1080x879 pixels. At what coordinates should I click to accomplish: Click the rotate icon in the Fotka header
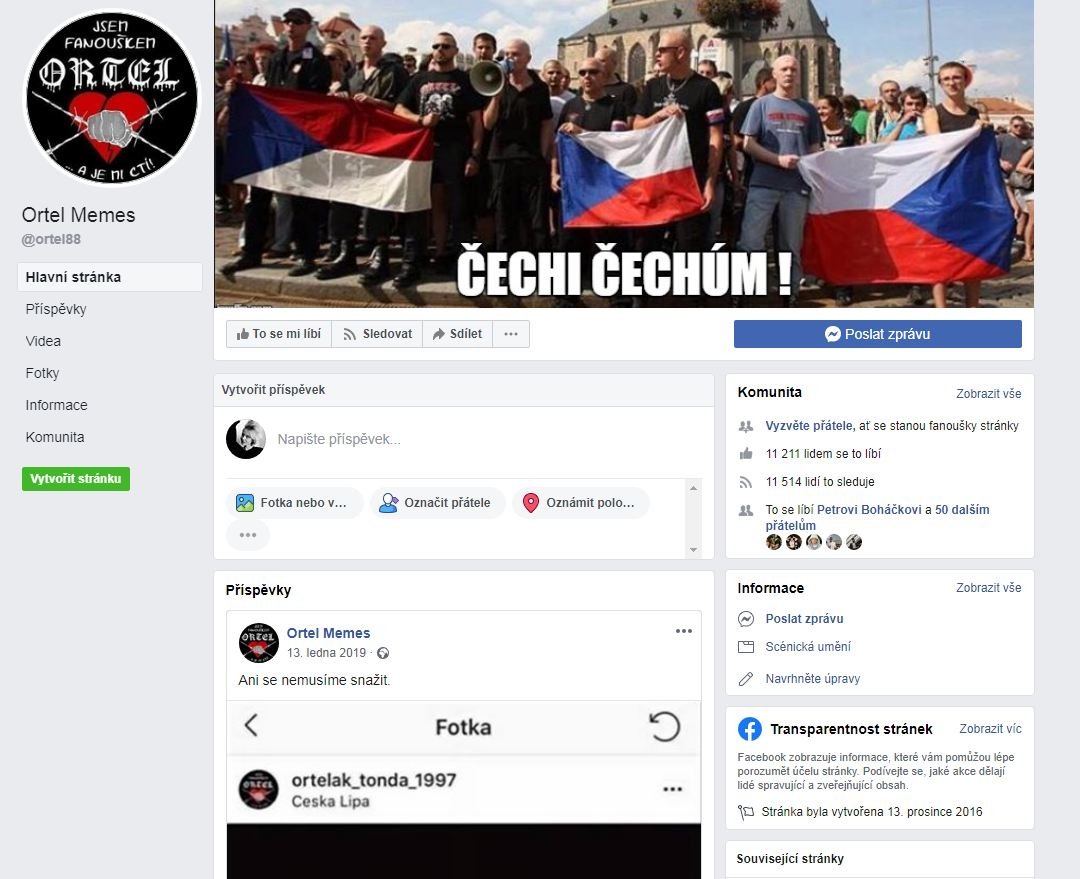coord(664,727)
